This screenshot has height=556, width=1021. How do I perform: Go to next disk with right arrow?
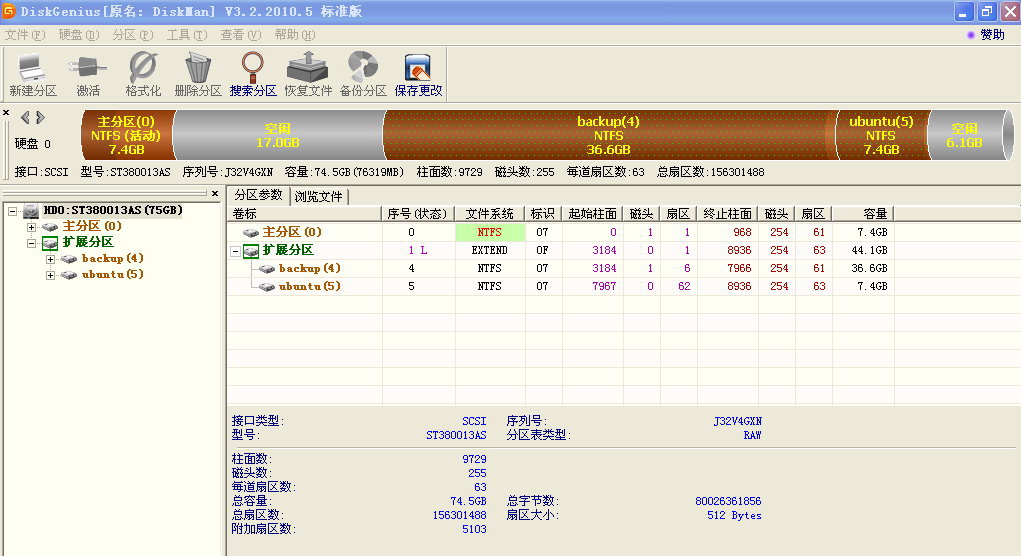tap(40, 117)
